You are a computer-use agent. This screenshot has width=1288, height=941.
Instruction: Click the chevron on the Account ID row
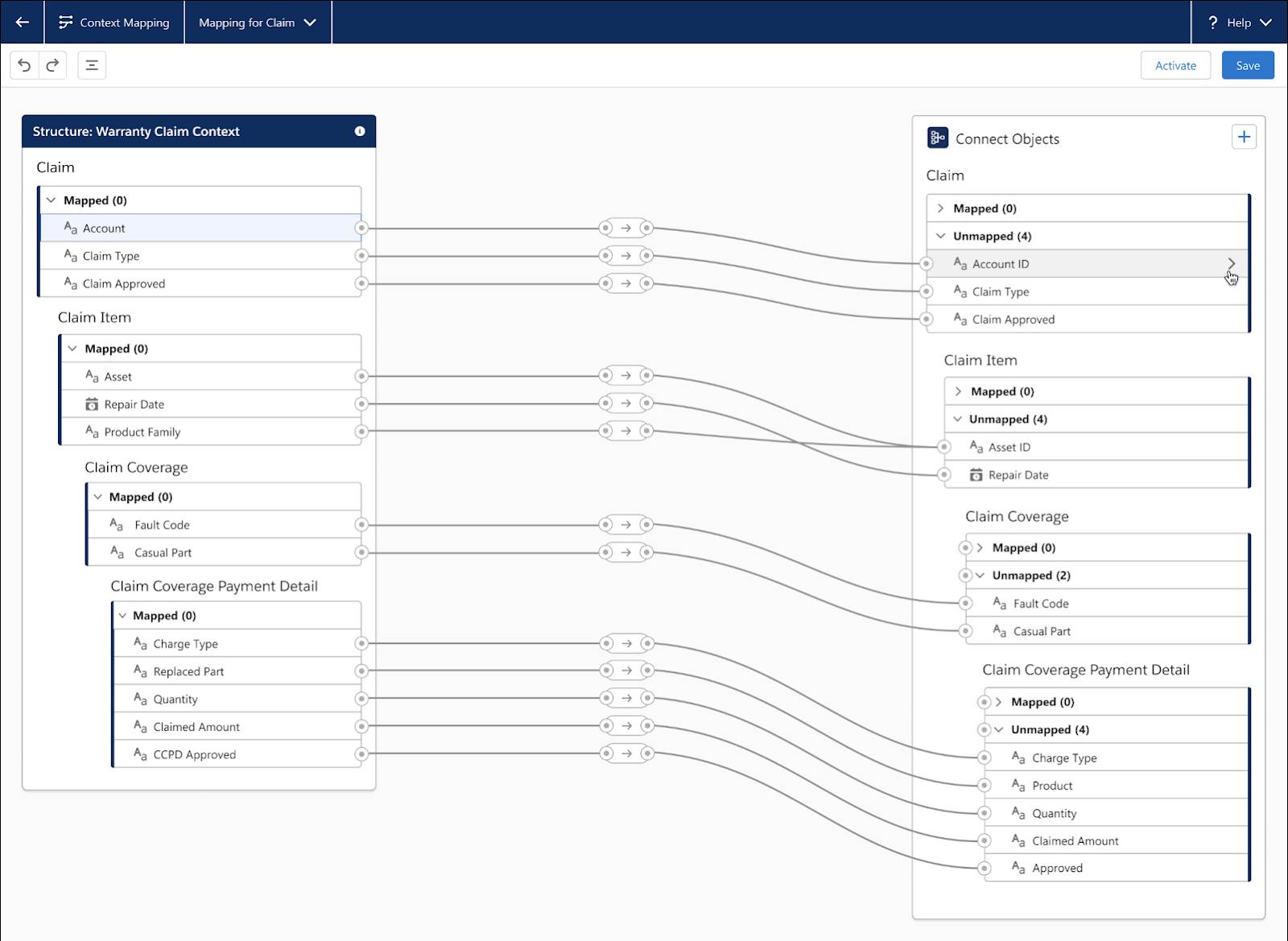[x=1232, y=263]
